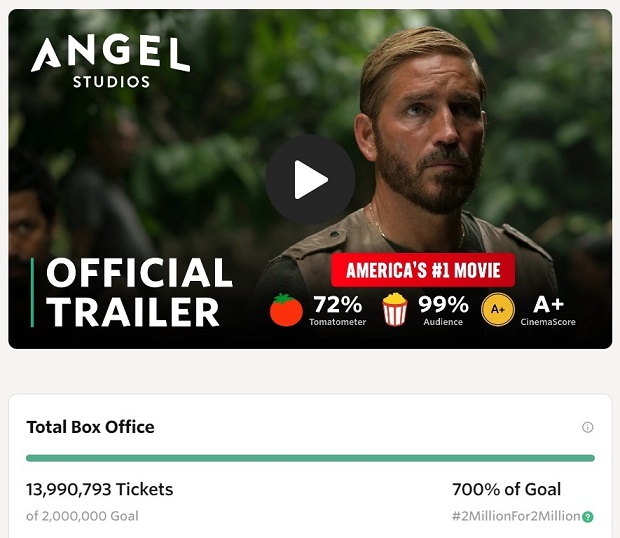Image resolution: width=620 pixels, height=538 pixels.
Task: Select the 72% Tomatometer score
Action: 338,304
